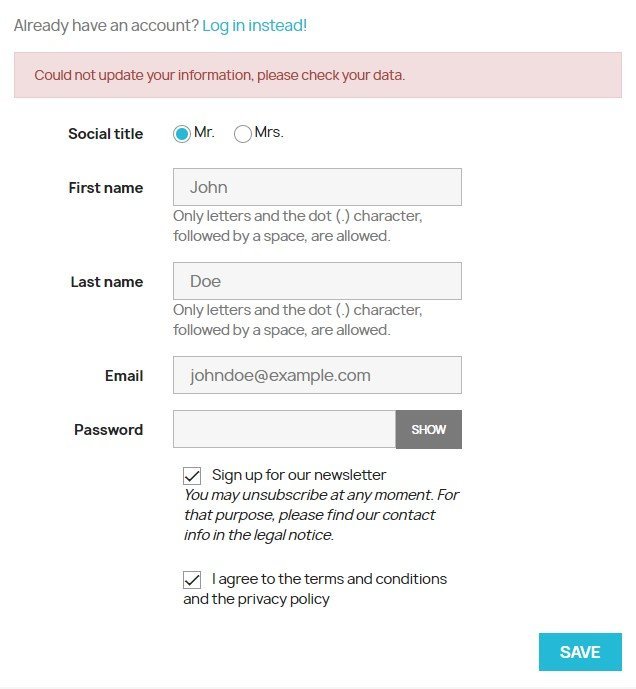Image resolution: width=636 pixels, height=689 pixels.
Task: Focus the Email input field
Action: coord(317,375)
